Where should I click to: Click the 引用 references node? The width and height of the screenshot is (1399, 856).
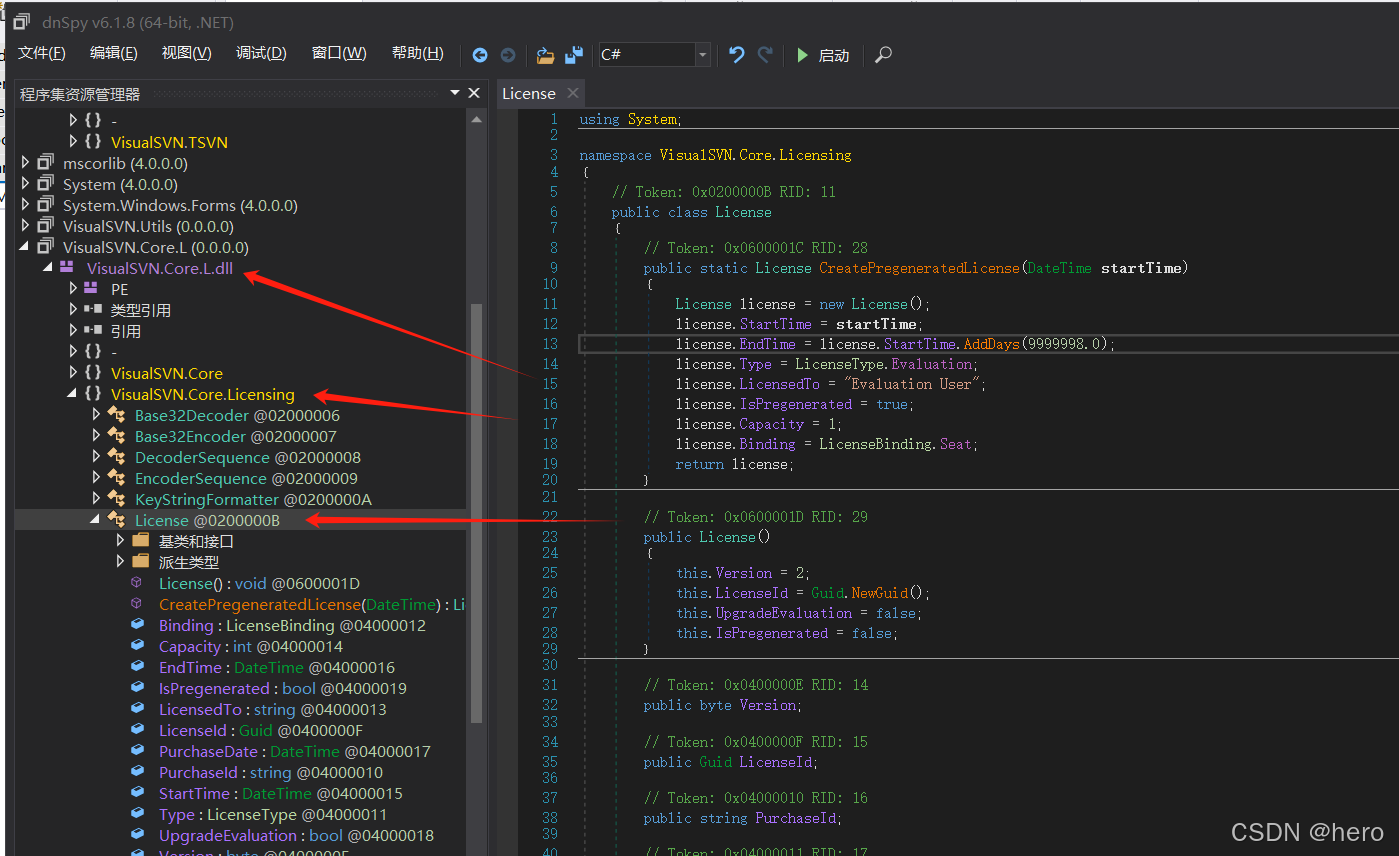click(125, 331)
